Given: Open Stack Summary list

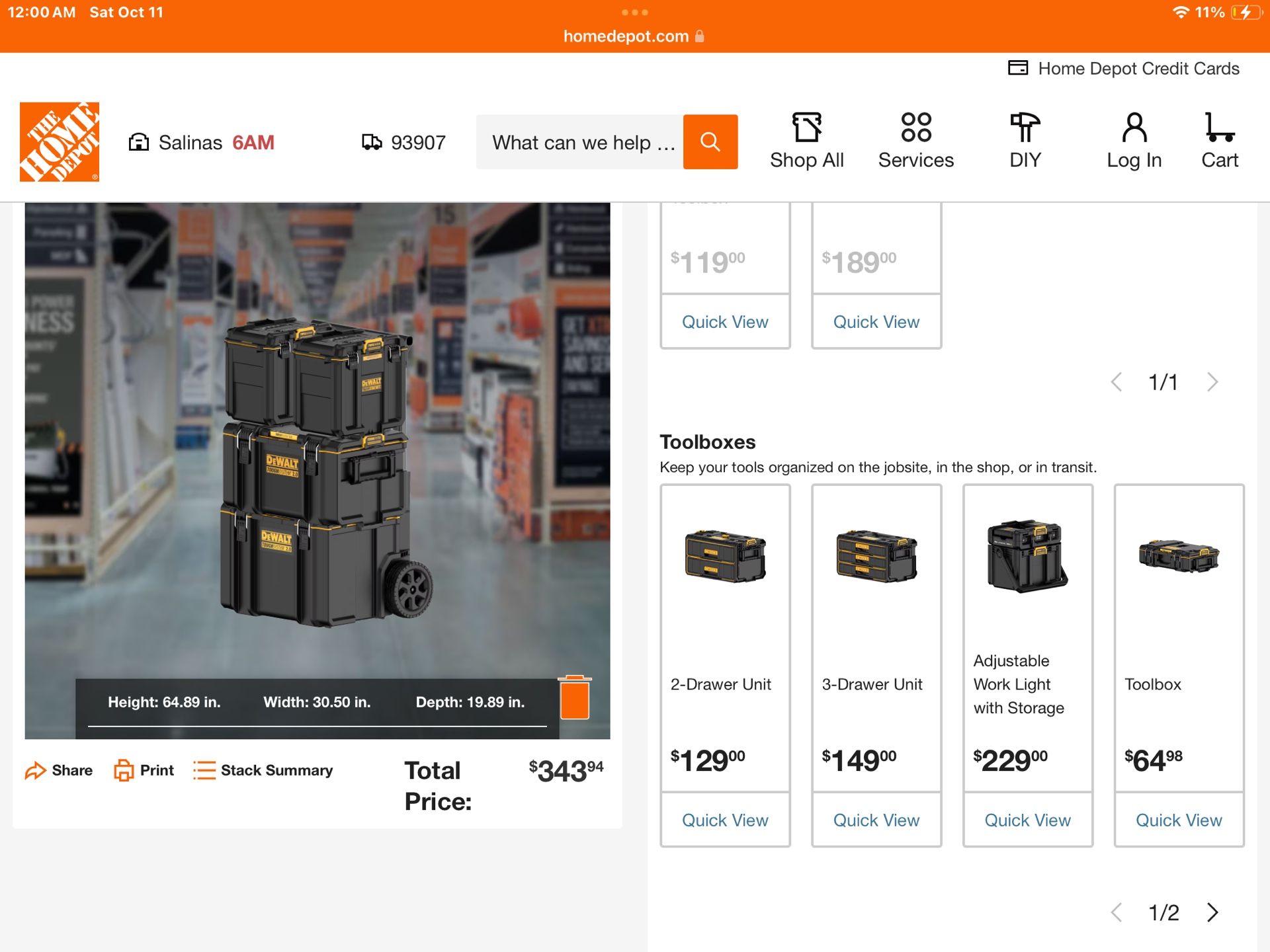Looking at the screenshot, I should click(263, 770).
